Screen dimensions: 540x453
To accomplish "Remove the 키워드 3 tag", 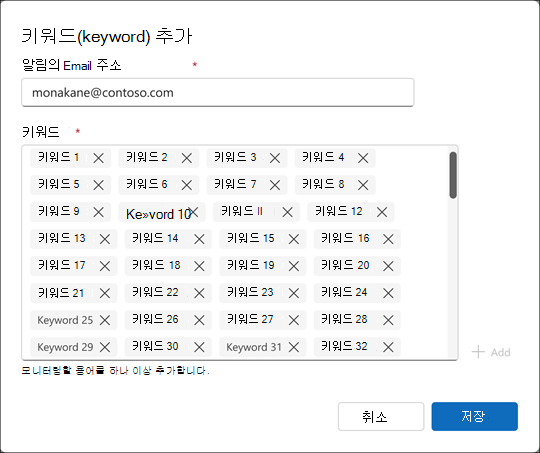I will pyautogui.click(x=275, y=158).
